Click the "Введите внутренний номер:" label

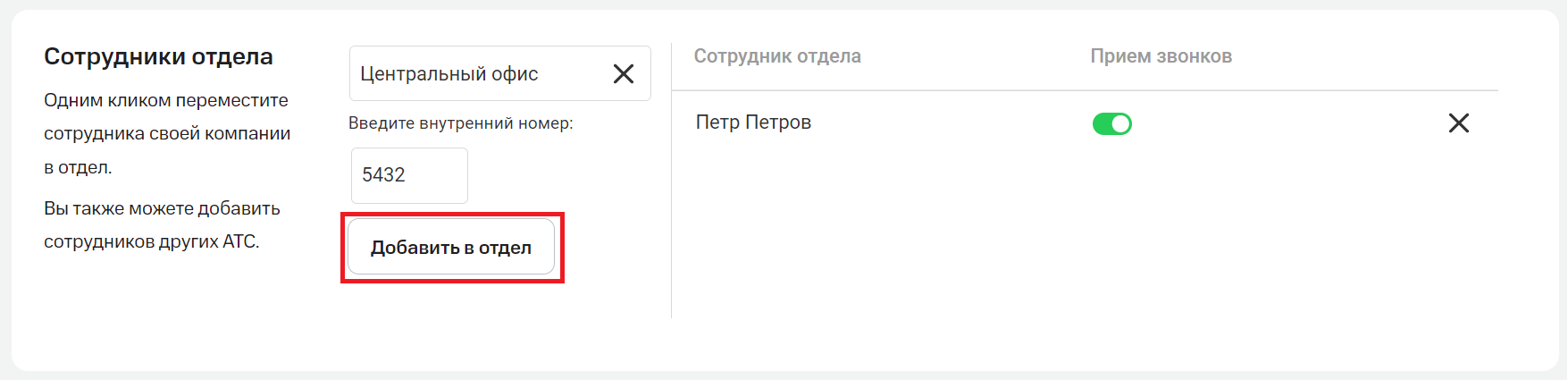pyautogui.click(x=460, y=123)
